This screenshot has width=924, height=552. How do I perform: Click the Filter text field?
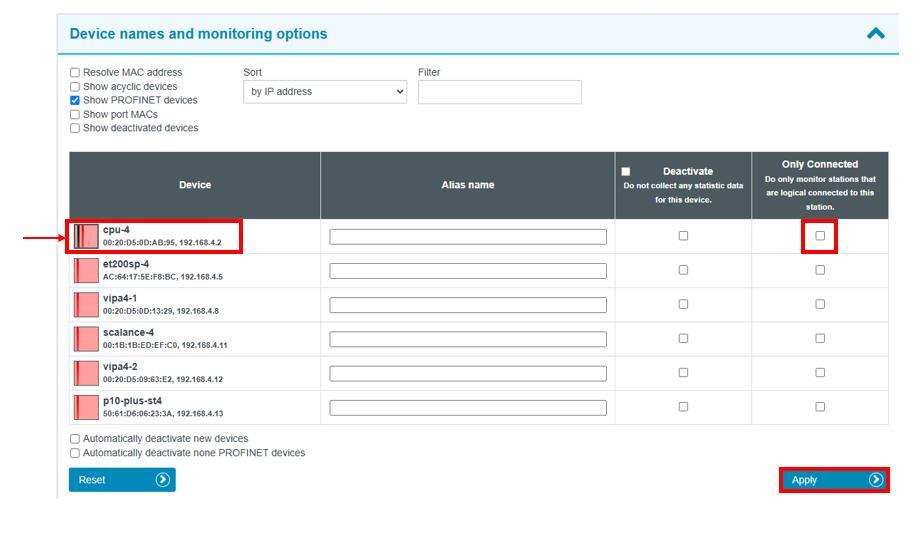click(x=500, y=92)
